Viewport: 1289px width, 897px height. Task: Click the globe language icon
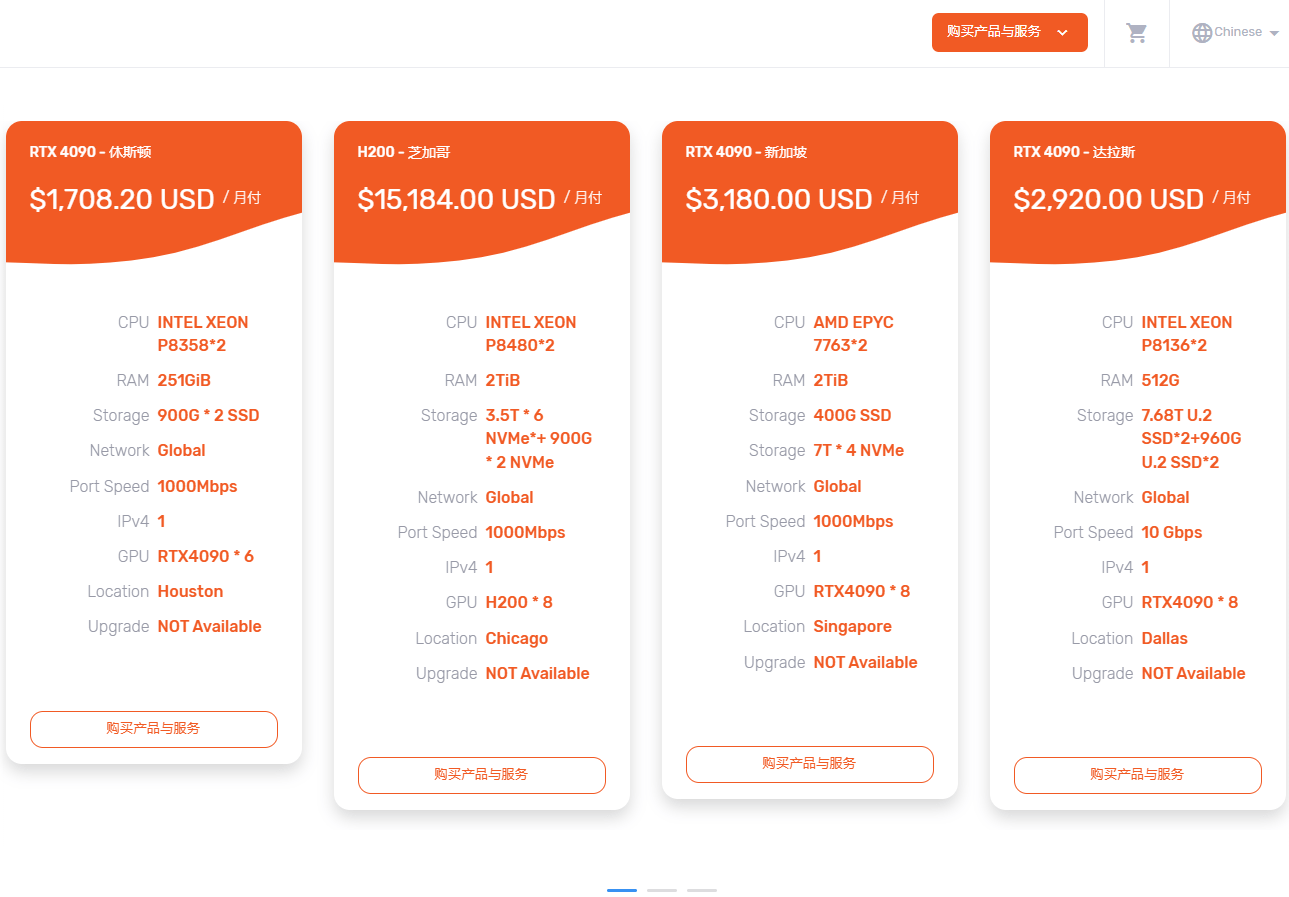click(1202, 33)
